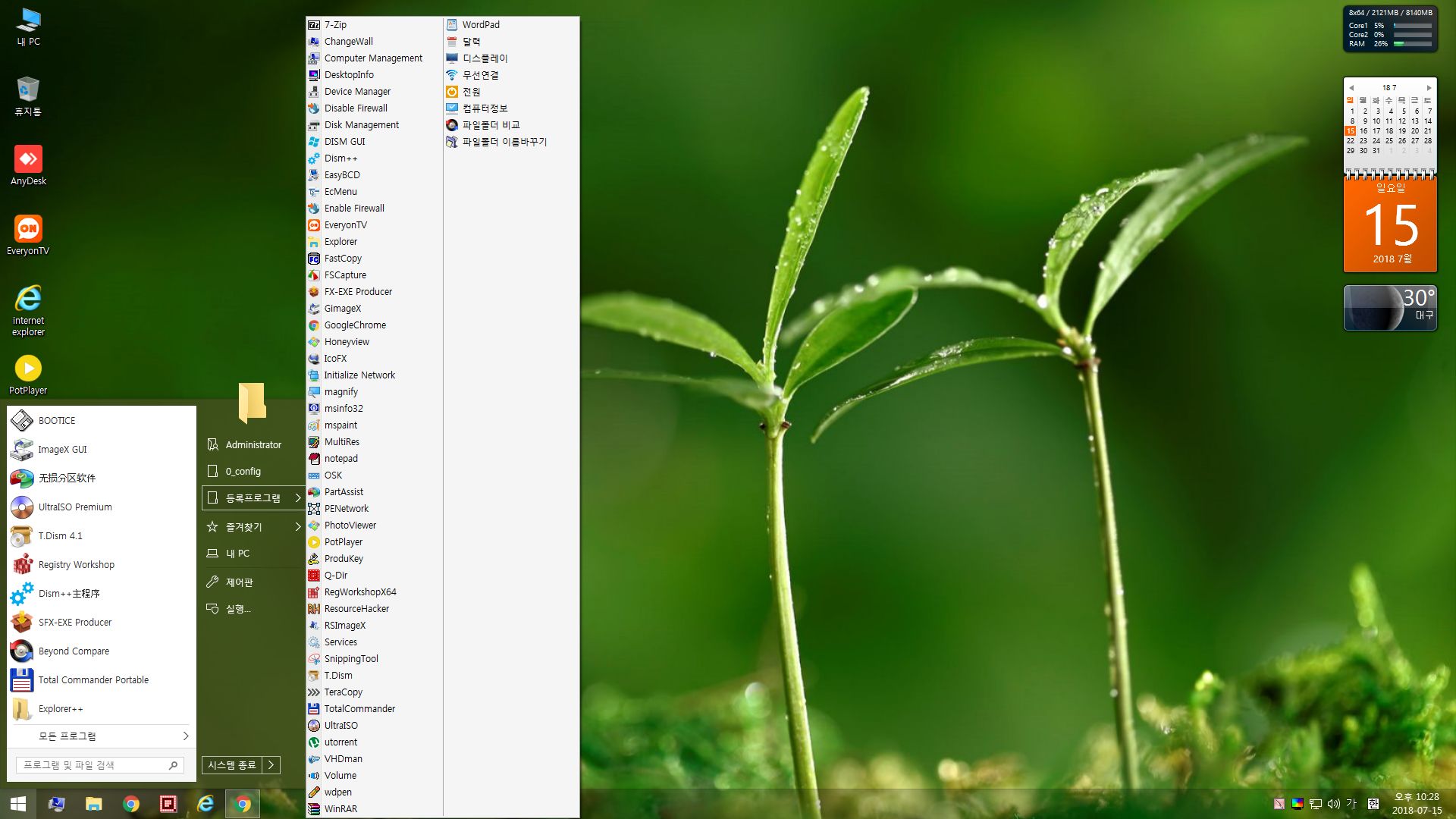
Task: Click the 시스템 종료 shutdown button
Action: (x=232, y=765)
